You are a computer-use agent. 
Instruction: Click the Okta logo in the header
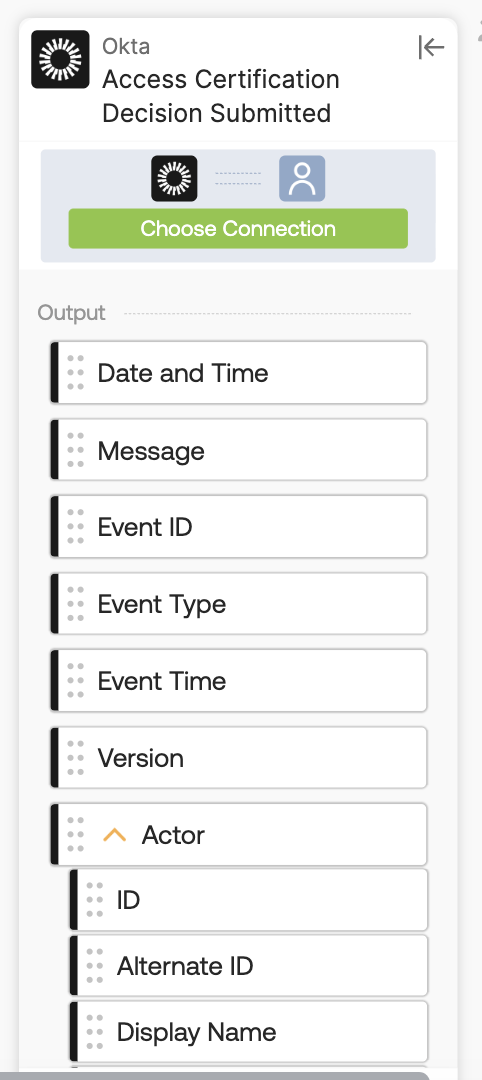click(x=60, y=59)
